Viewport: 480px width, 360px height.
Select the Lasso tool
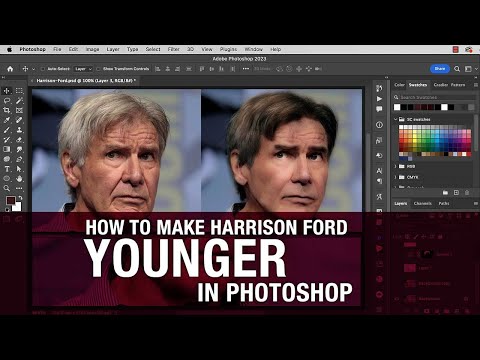coord(7,100)
